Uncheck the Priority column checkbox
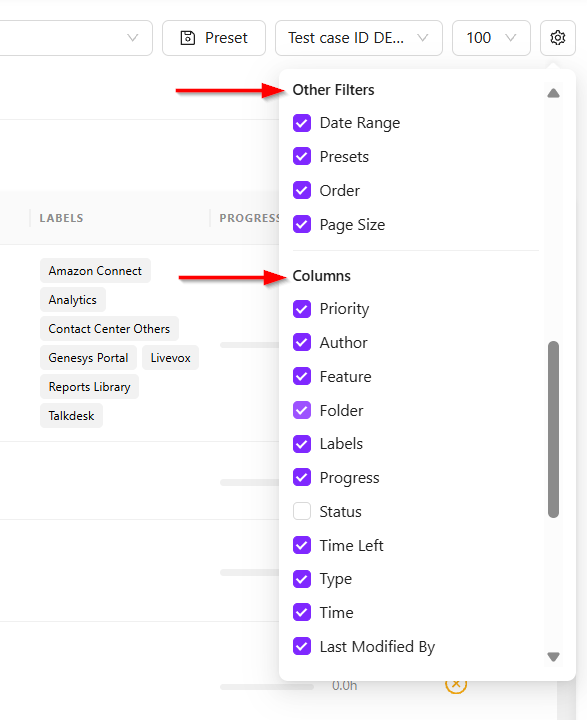 click(x=302, y=309)
